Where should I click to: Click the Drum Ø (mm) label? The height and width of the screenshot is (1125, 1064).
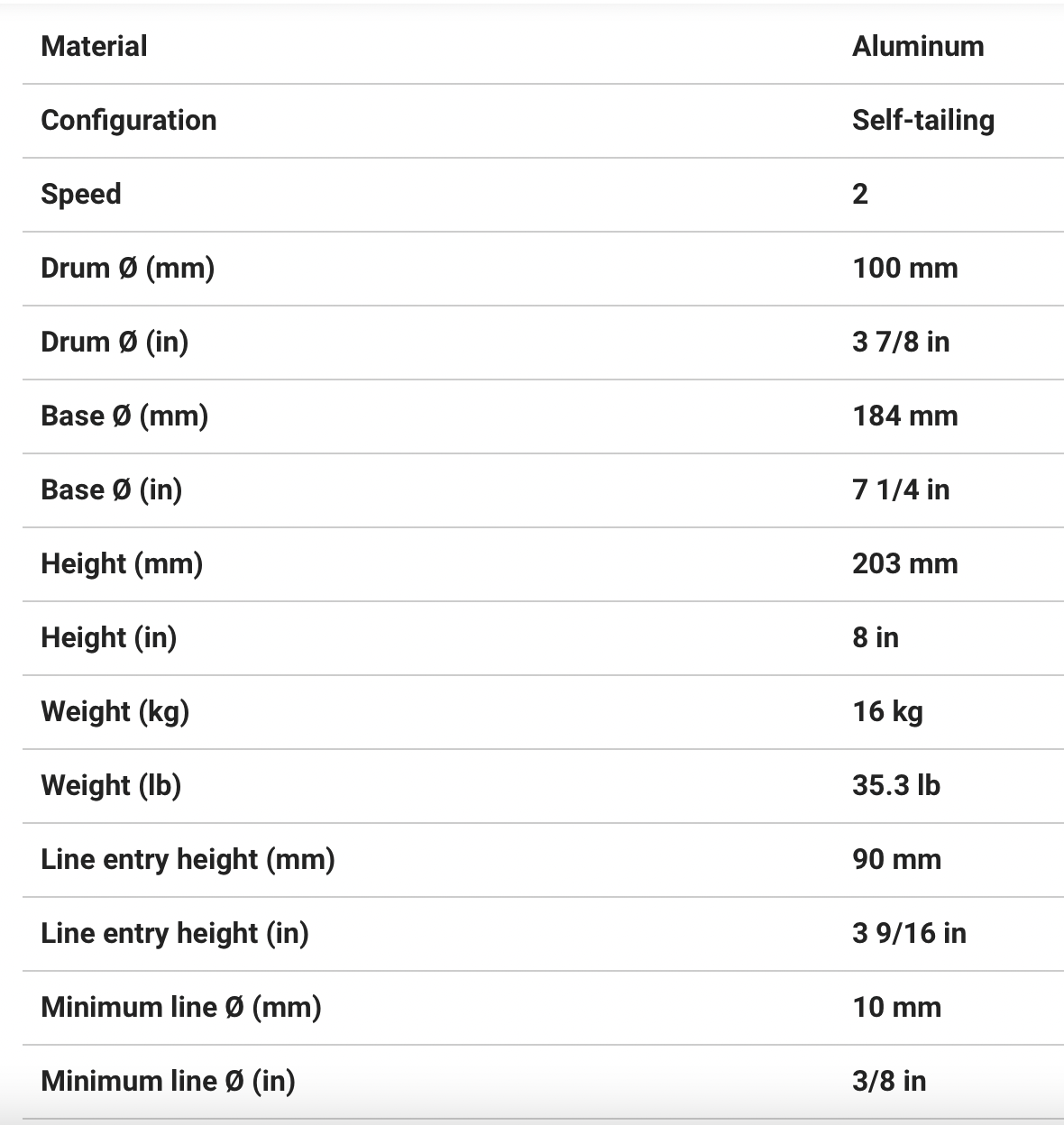tap(128, 269)
